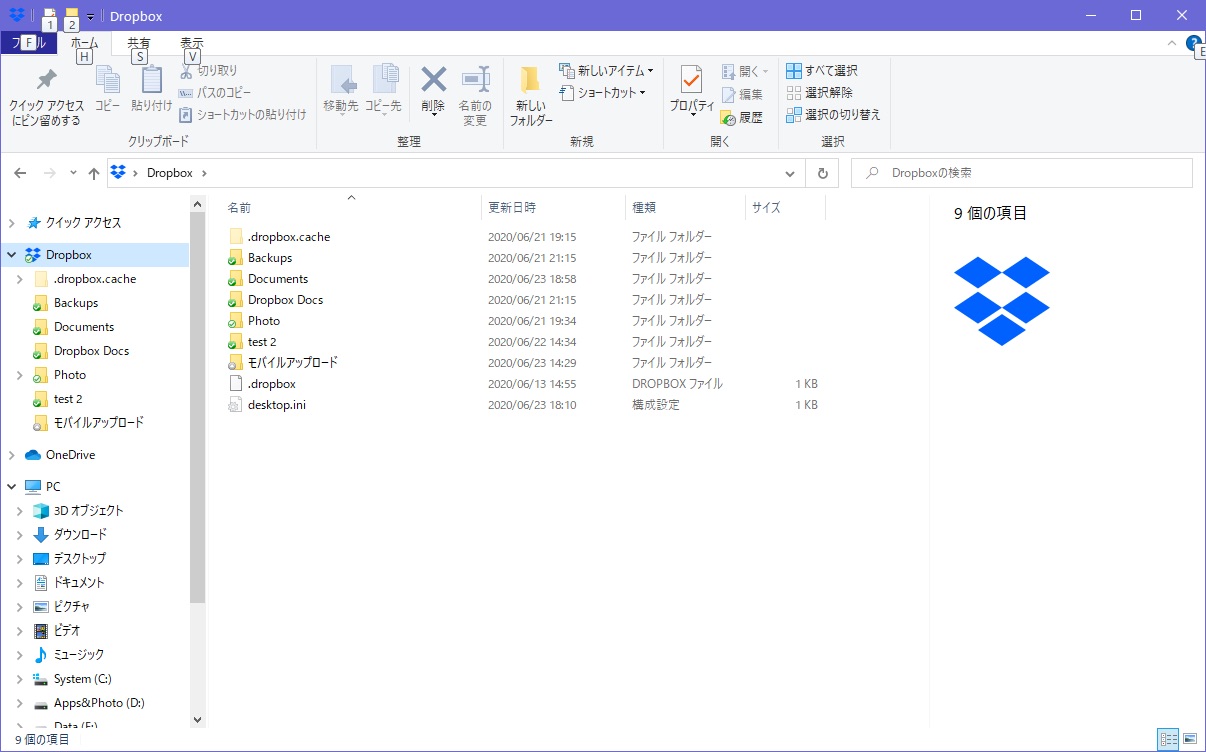The image size is (1206, 752).
Task: Click the 編集 edit command
Action: point(742,94)
